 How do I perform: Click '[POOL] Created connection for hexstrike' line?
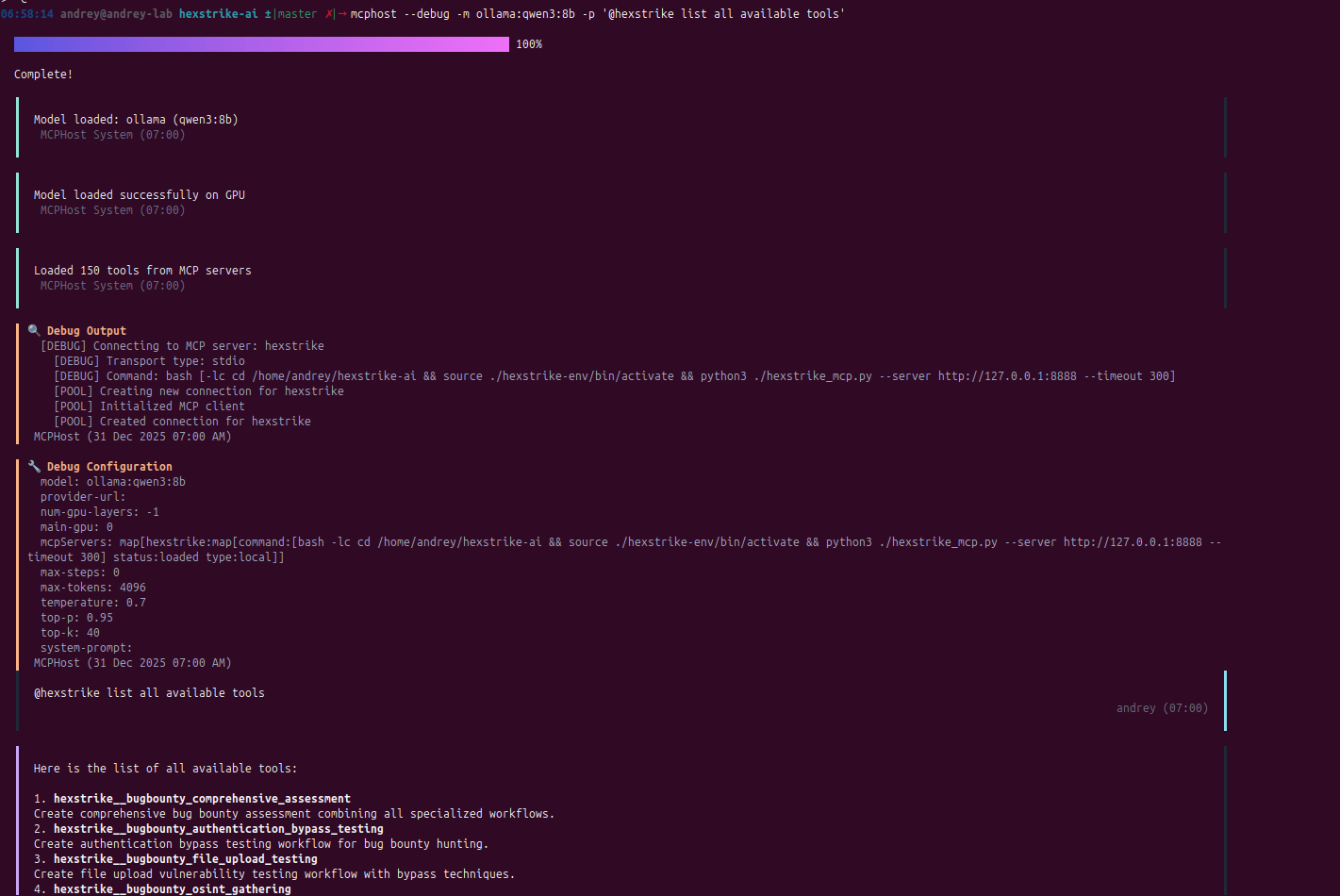pos(182,422)
